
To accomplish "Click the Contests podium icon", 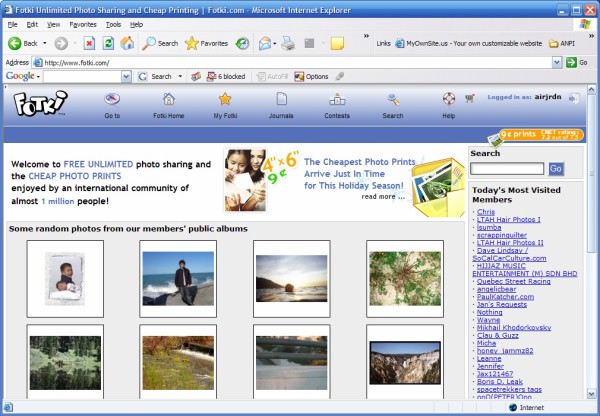I will click(337, 99).
